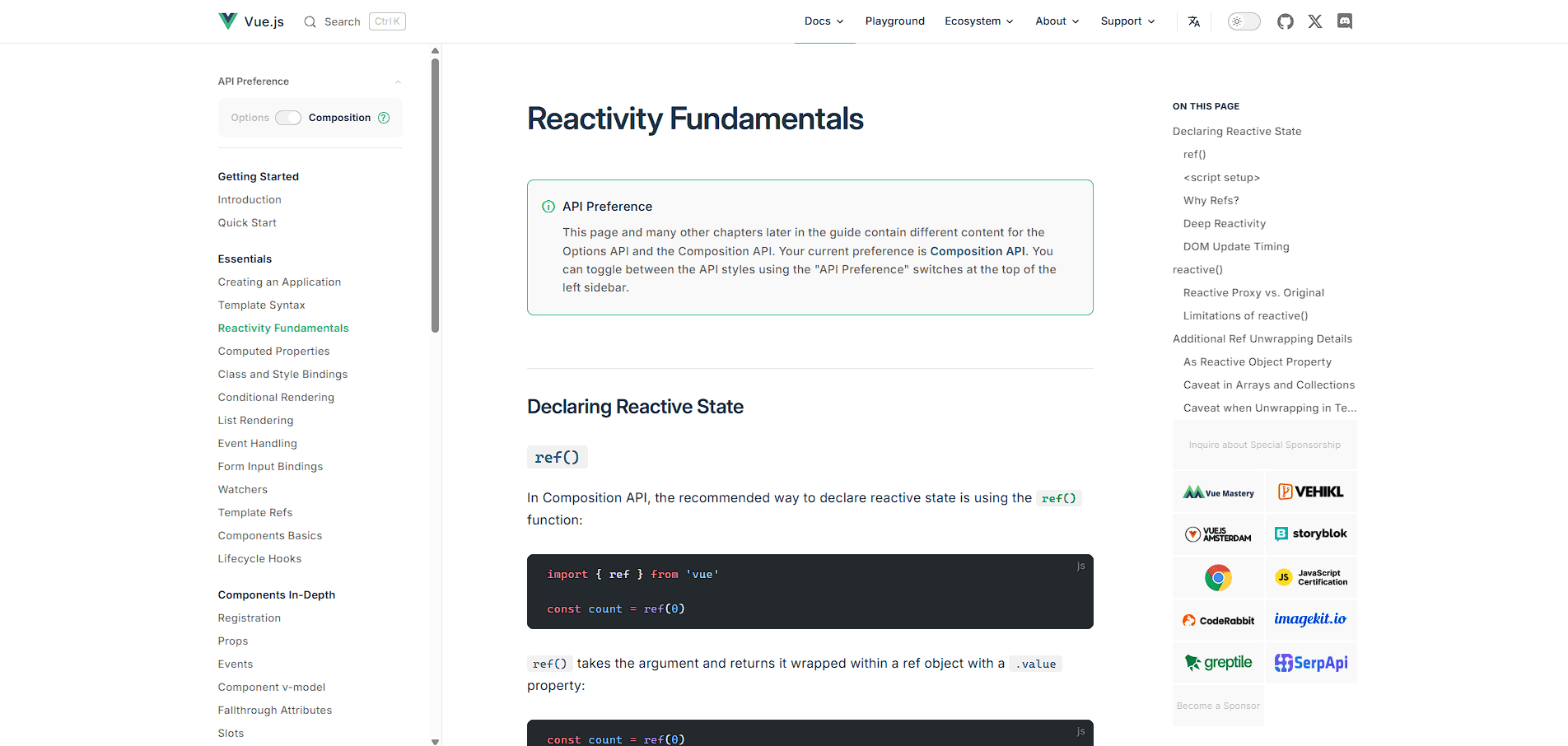Jump to Limitations of reactive() section
Screen dimensions: 1568x746
pyautogui.click(x=1245, y=315)
